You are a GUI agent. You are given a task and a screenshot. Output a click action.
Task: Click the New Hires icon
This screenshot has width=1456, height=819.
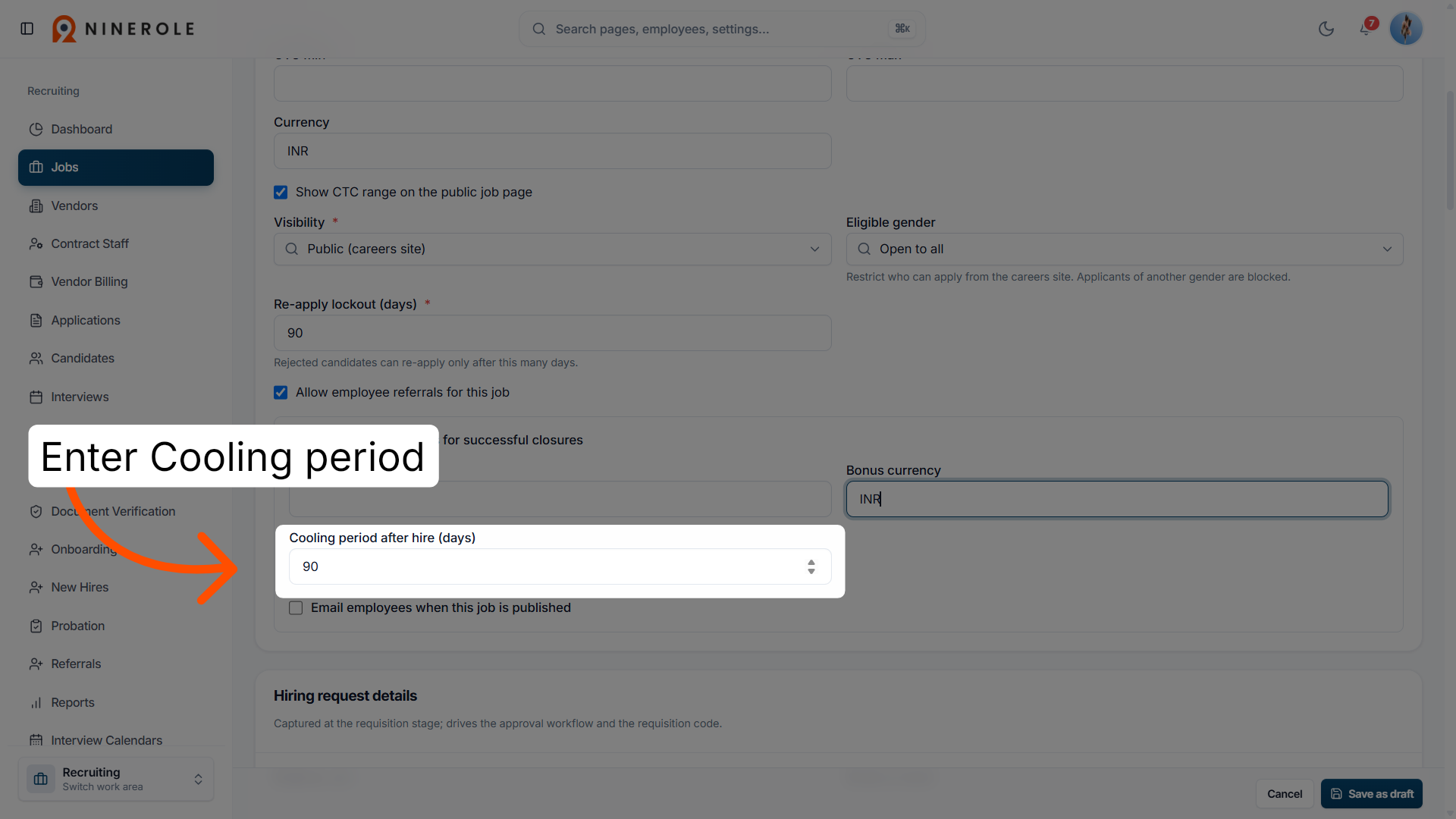pyautogui.click(x=36, y=587)
